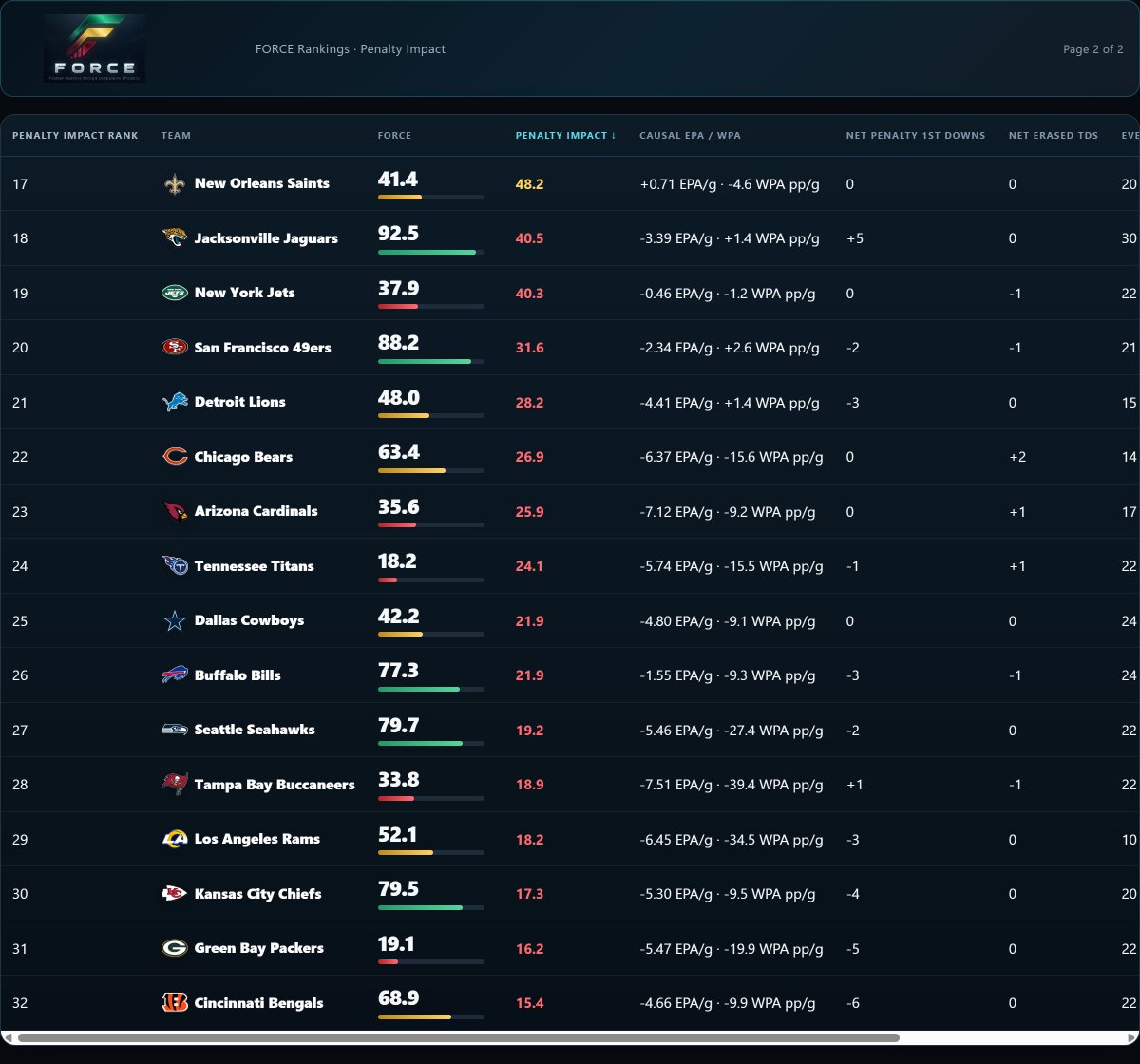Click Saints penalty impact value 48.2
This screenshot has height=1064, width=1140.
click(530, 184)
